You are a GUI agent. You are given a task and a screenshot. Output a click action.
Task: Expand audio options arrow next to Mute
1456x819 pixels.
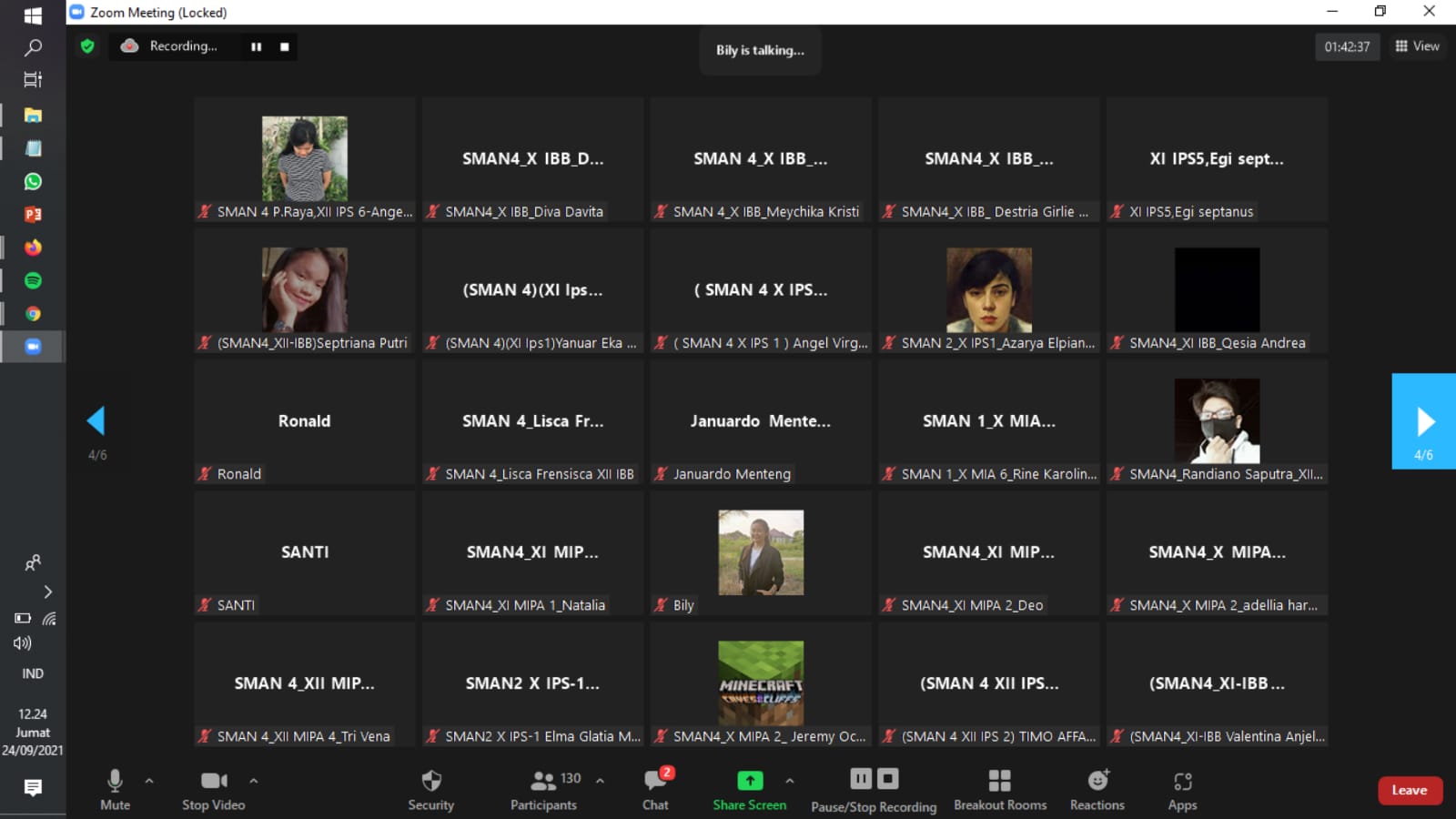[149, 781]
